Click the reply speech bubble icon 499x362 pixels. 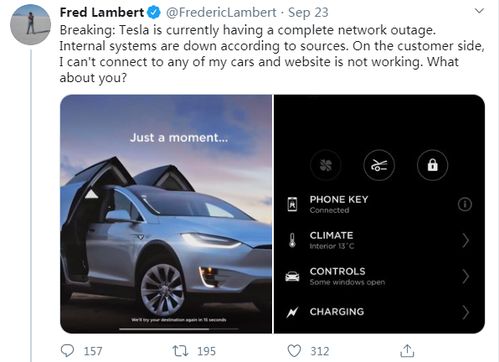point(68,351)
